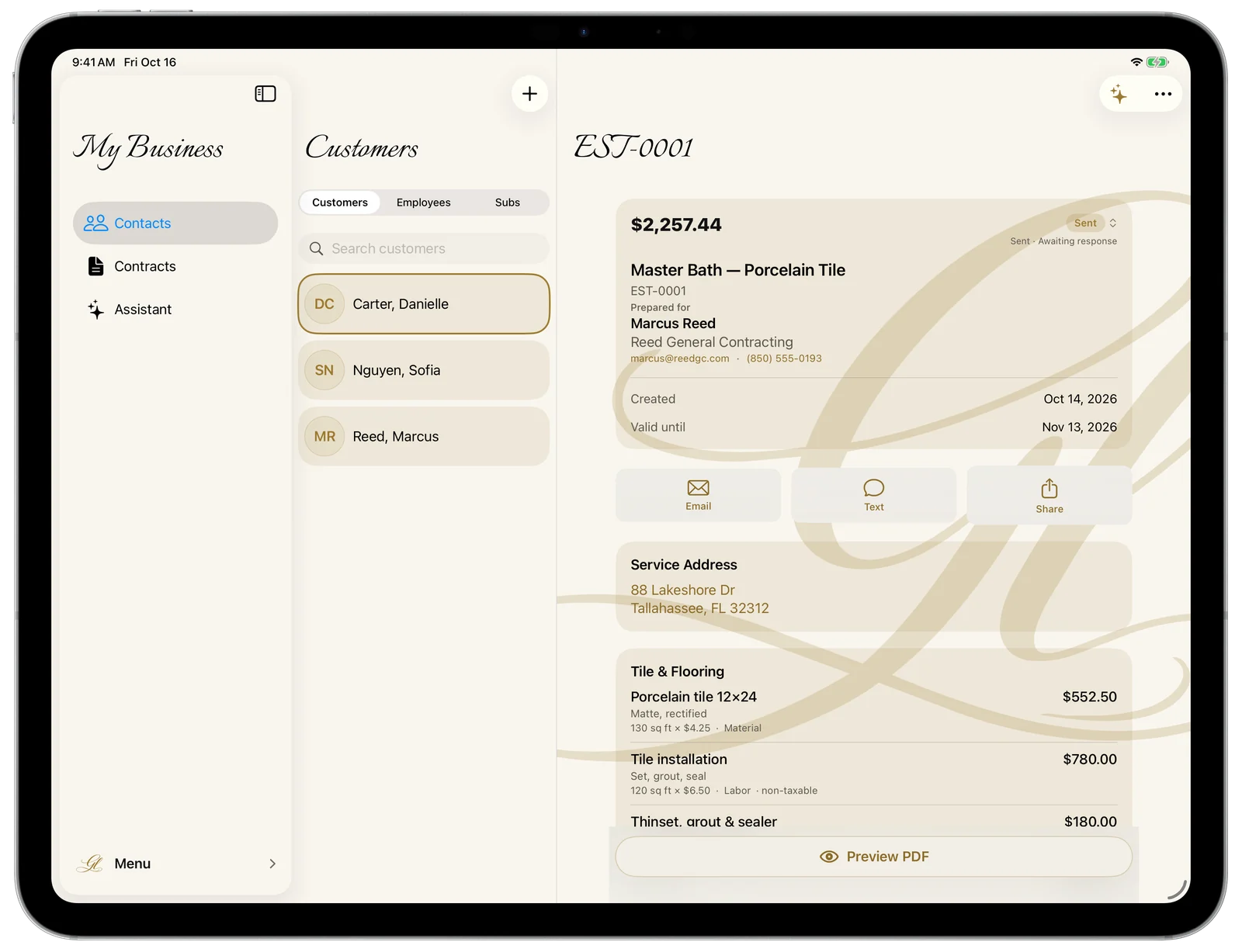The height and width of the screenshot is (952, 1242).
Task: Share the estimate
Action: (1049, 496)
